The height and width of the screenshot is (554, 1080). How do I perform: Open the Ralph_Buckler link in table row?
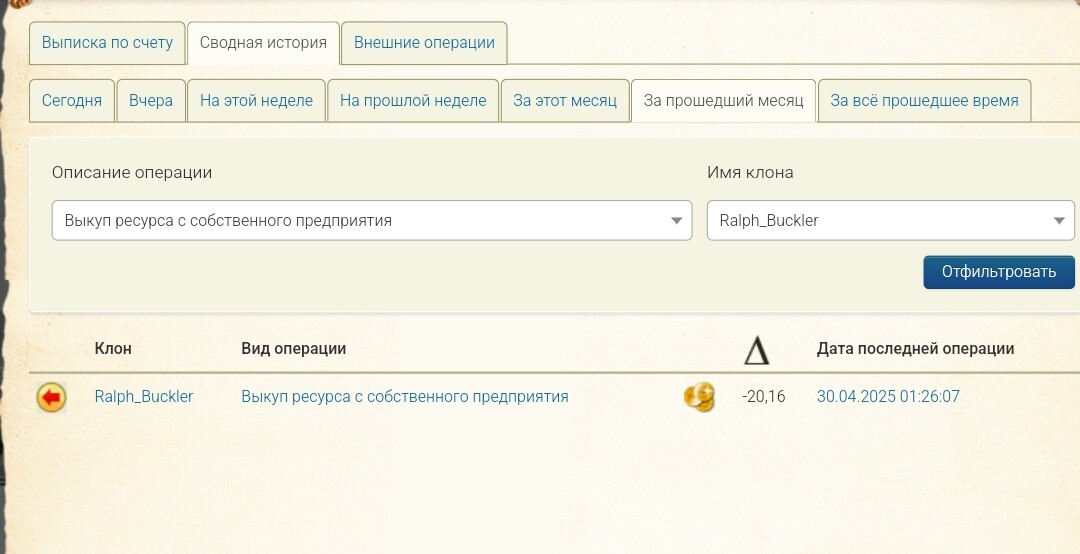(x=144, y=397)
